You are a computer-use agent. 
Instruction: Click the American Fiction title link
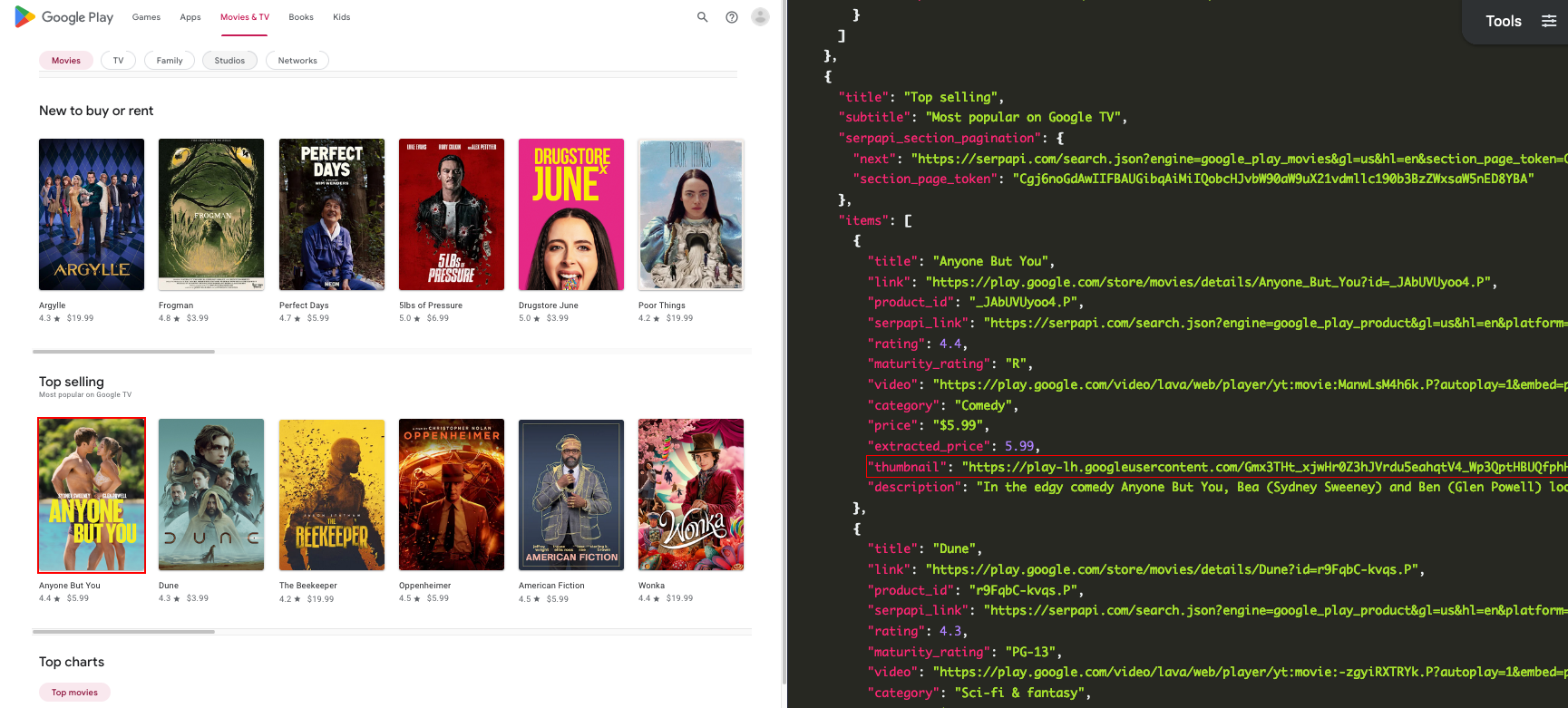(551, 586)
